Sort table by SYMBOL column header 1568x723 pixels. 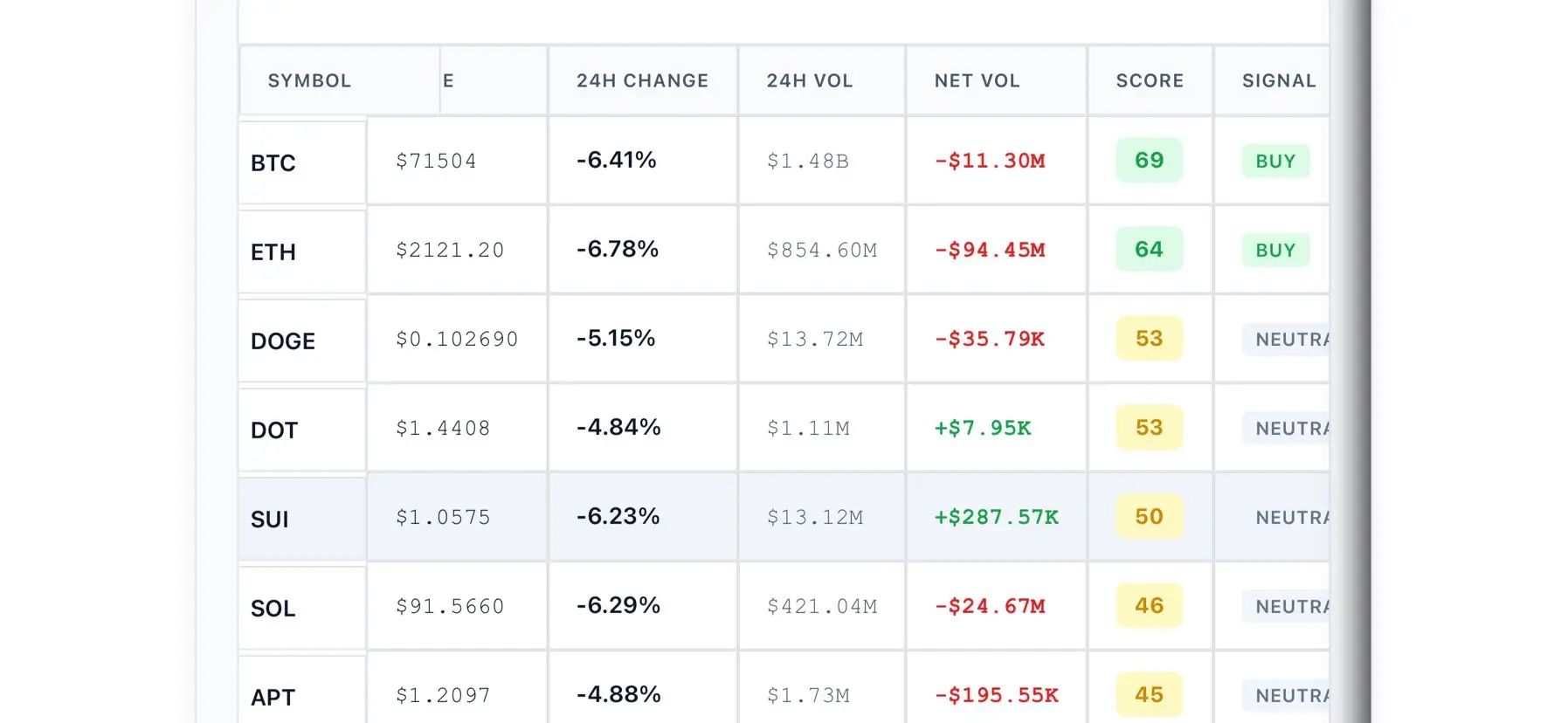pos(309,81)
